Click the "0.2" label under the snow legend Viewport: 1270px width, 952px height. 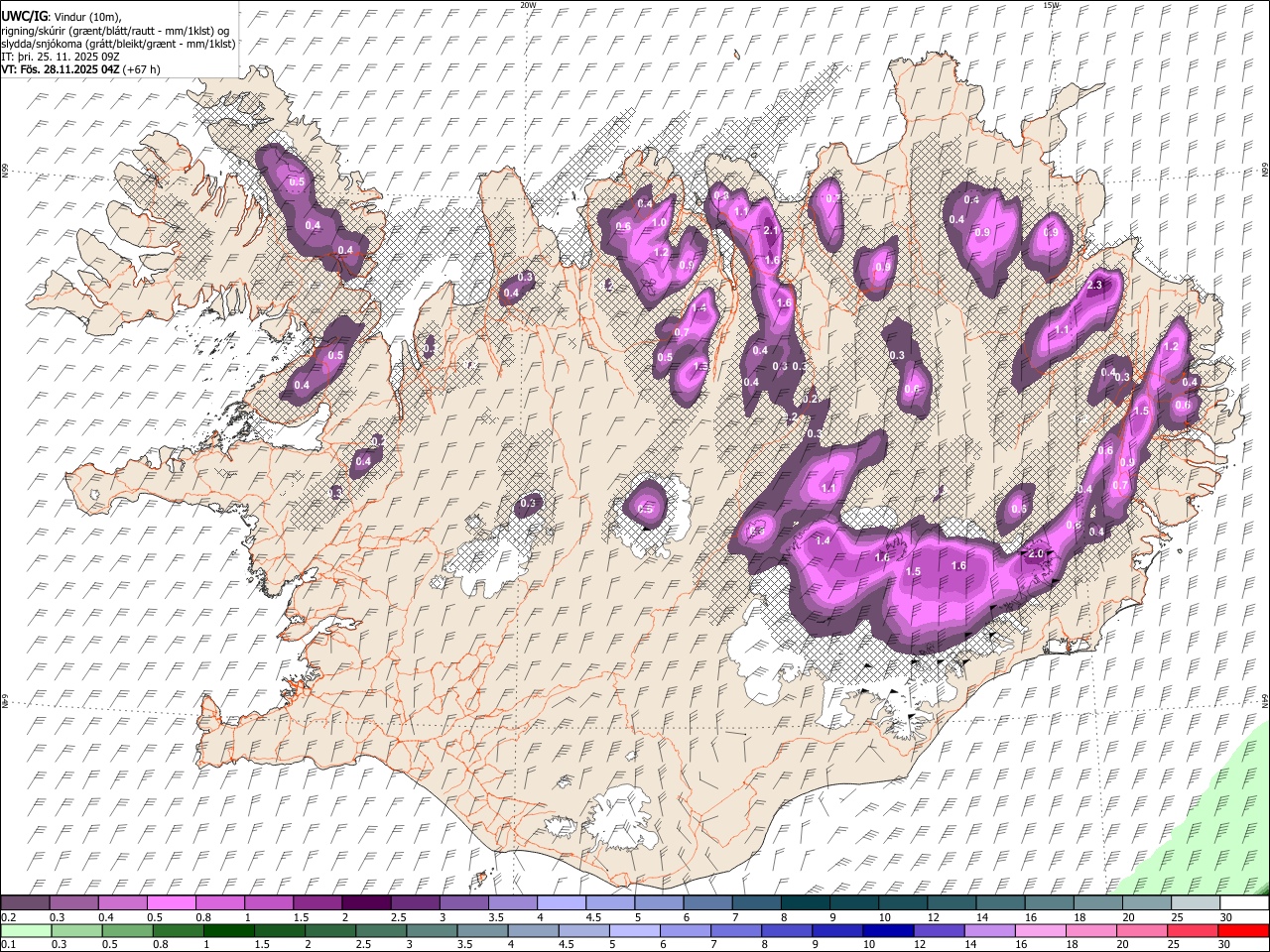(8, 917)
